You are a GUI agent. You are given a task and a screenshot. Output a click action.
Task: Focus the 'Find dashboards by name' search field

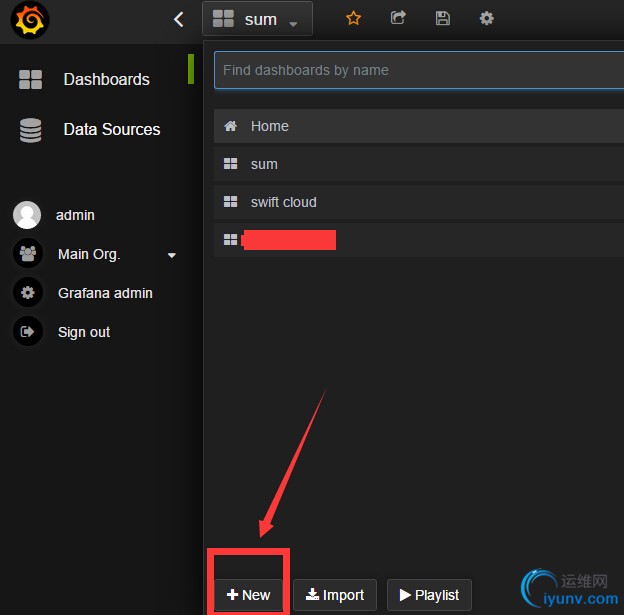click(419, 70)
